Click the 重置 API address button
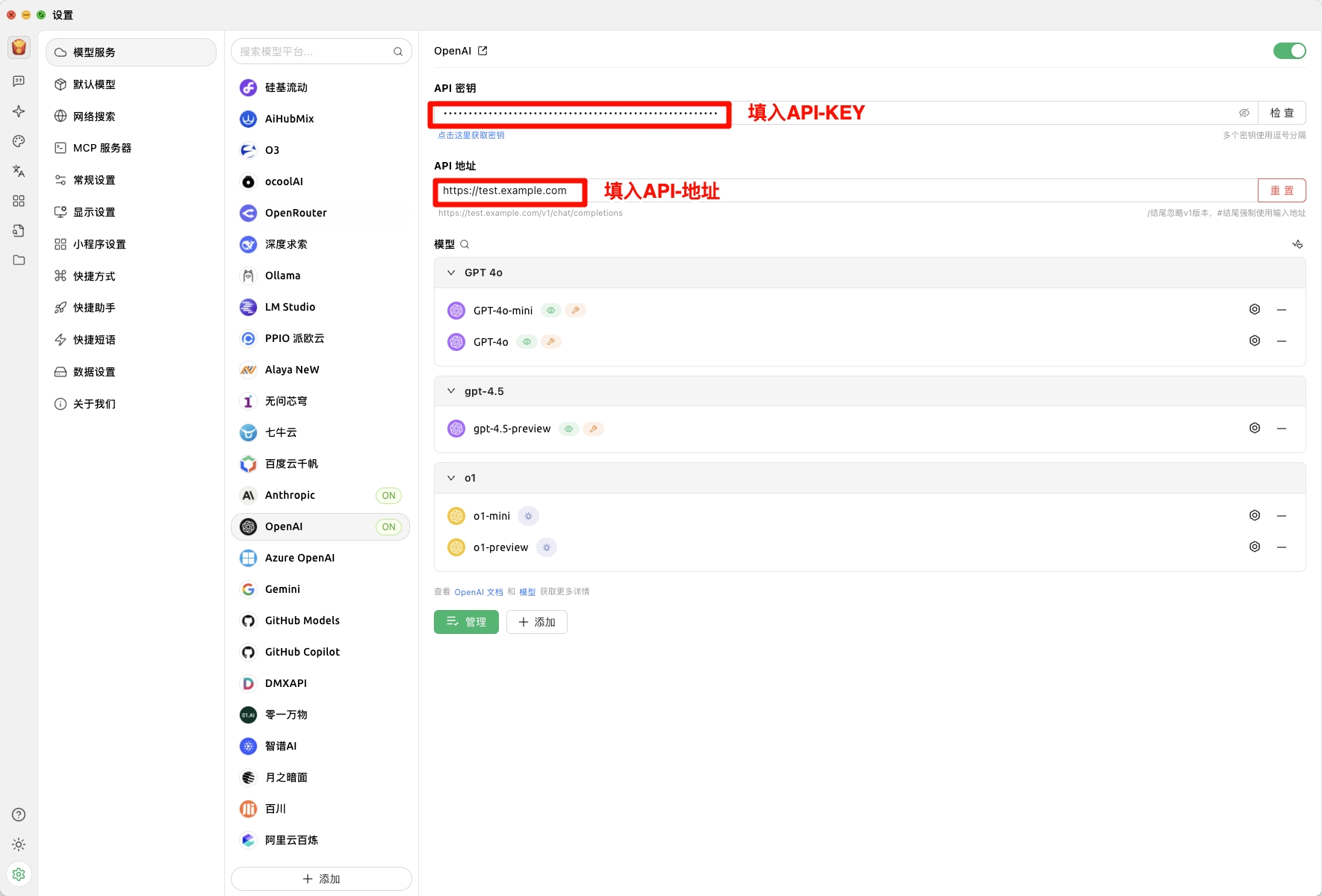 tap(1282, 190)
